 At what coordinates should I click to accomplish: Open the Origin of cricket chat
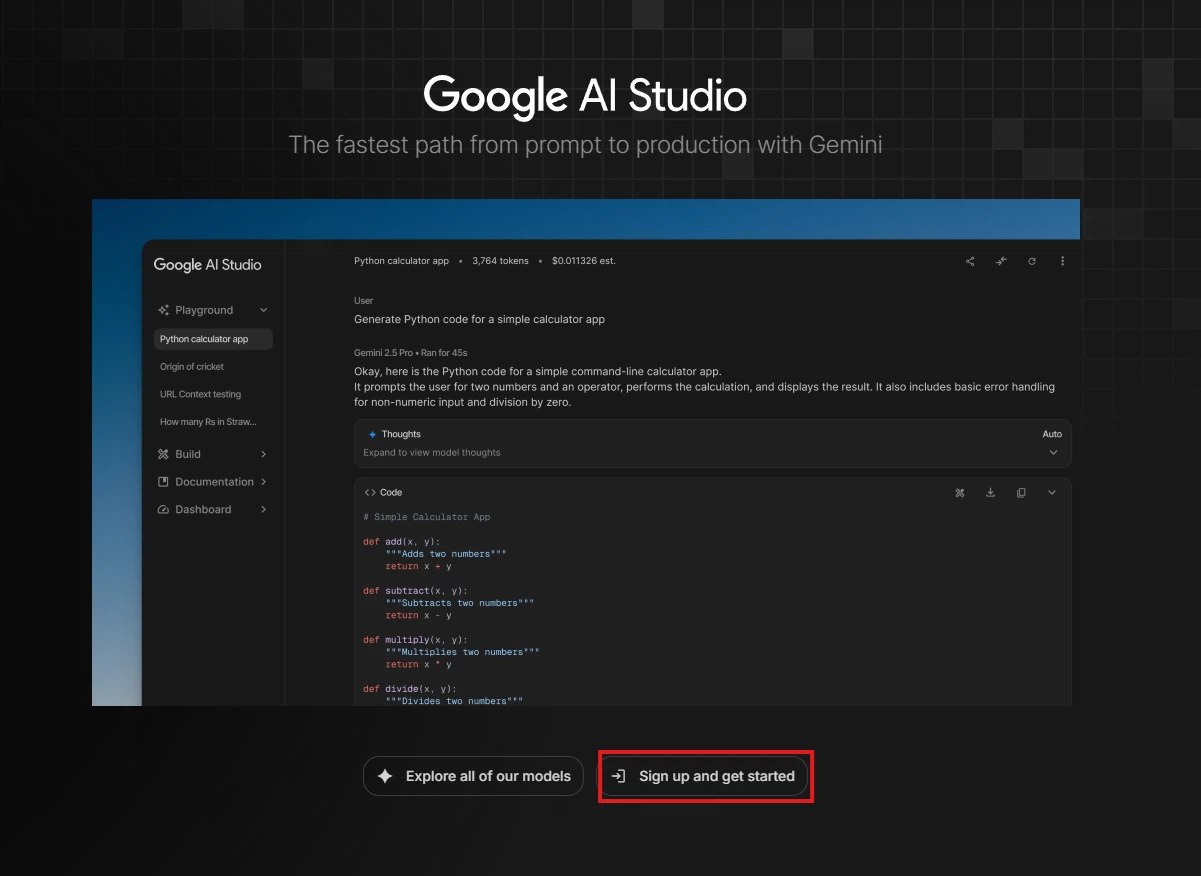point(192,367)
